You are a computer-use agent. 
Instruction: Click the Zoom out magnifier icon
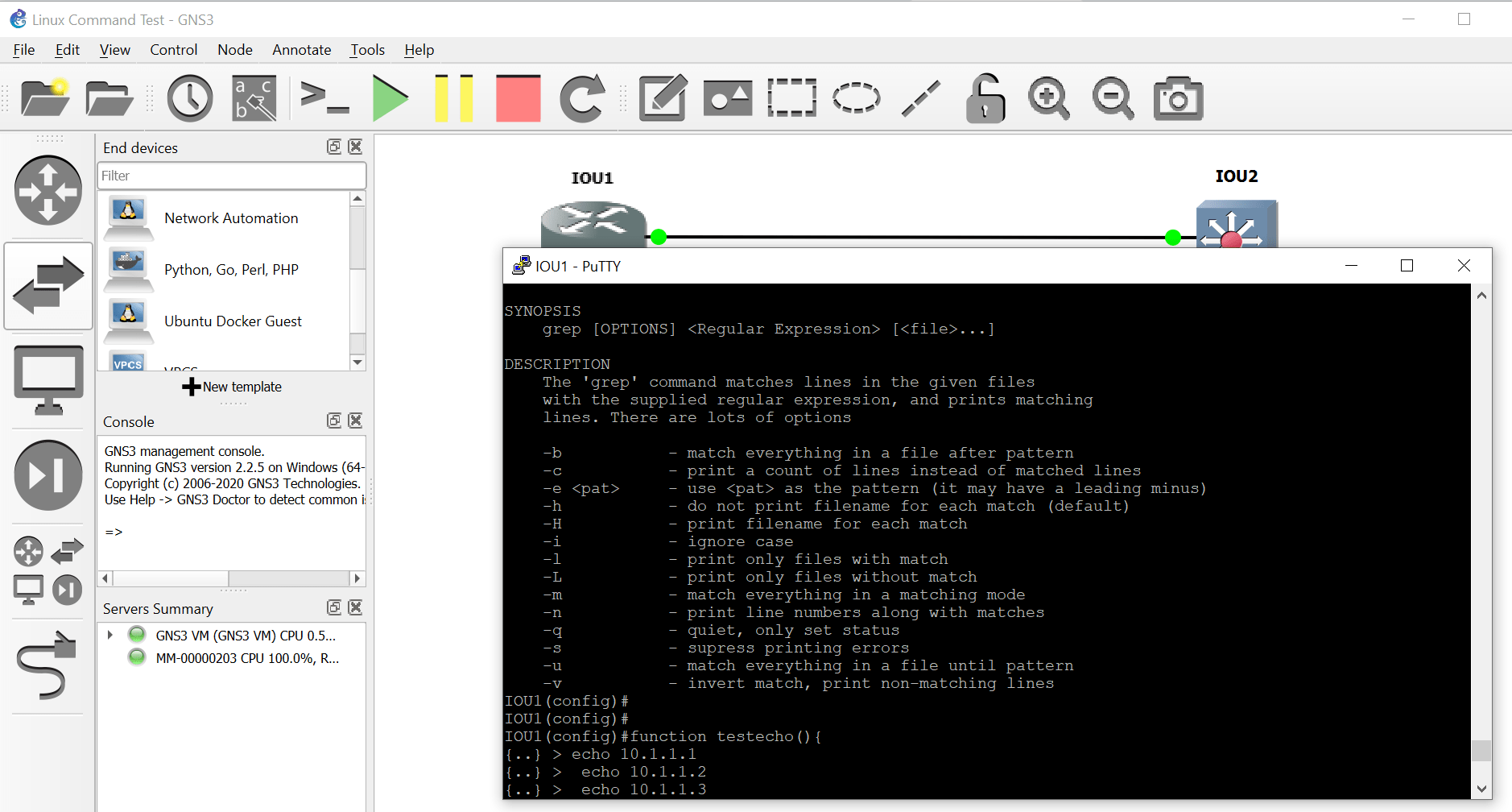[x=1113, y=98]
